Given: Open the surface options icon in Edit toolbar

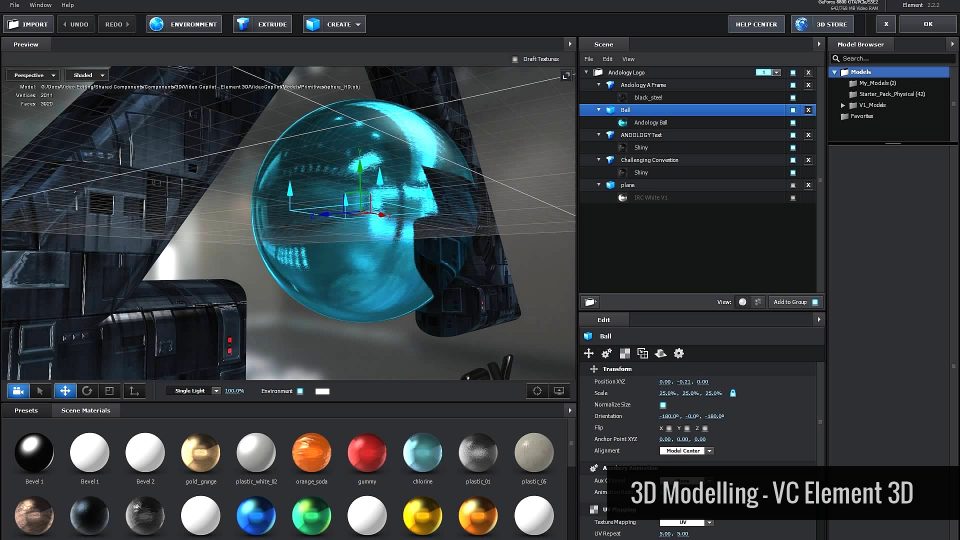Looking at the screenshot, I should click(660, 353).
